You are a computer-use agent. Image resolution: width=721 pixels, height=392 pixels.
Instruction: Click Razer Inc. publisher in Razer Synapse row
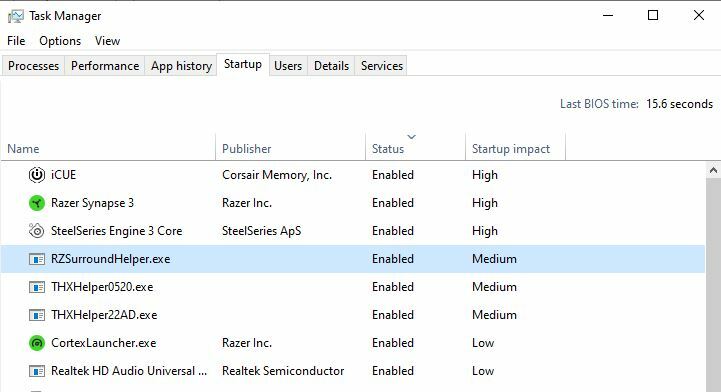click(x=247, y=203)
